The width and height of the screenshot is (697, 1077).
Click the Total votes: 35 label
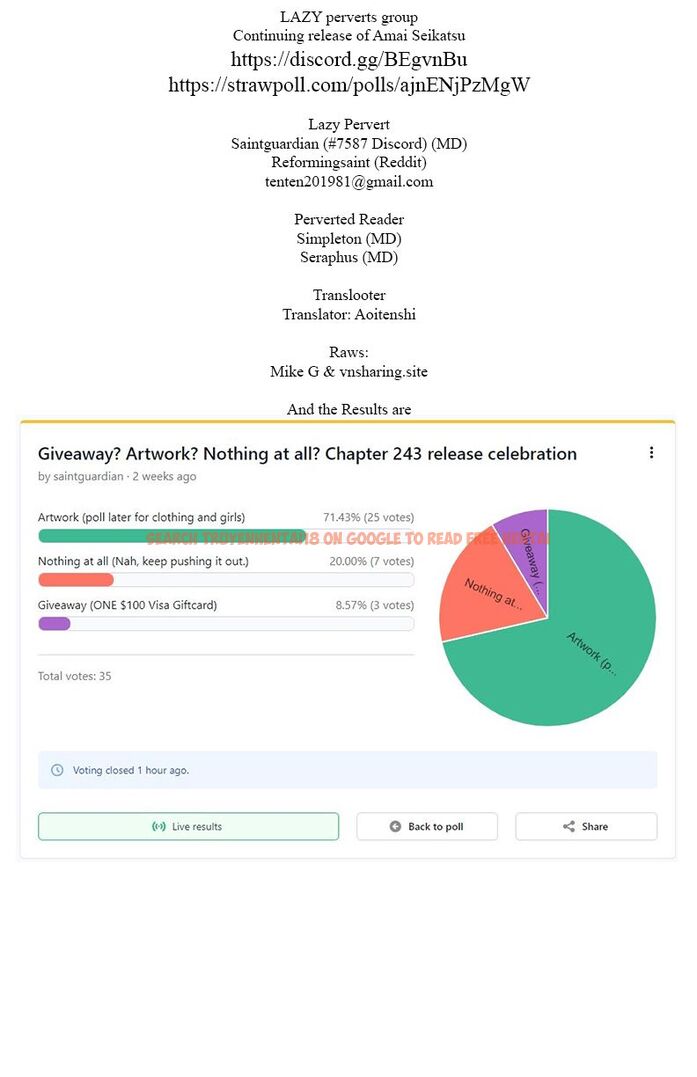(x=75, y=676)
